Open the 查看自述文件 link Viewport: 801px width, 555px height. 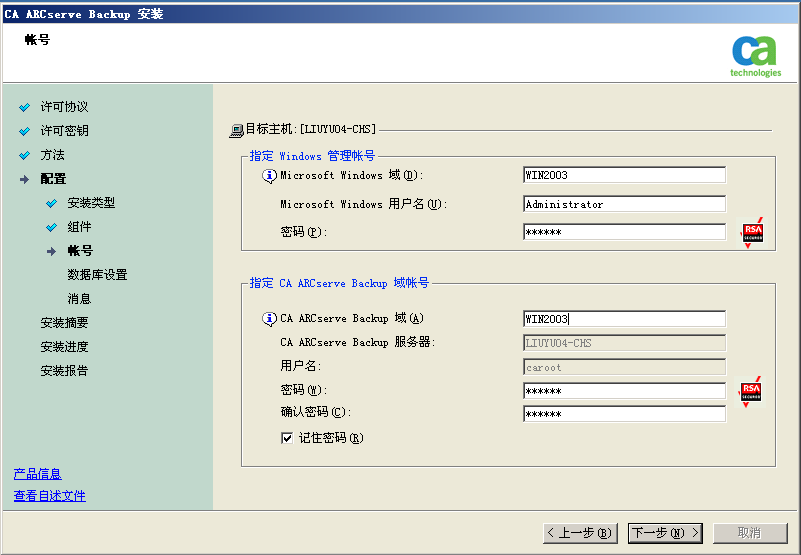click(49, 496)
